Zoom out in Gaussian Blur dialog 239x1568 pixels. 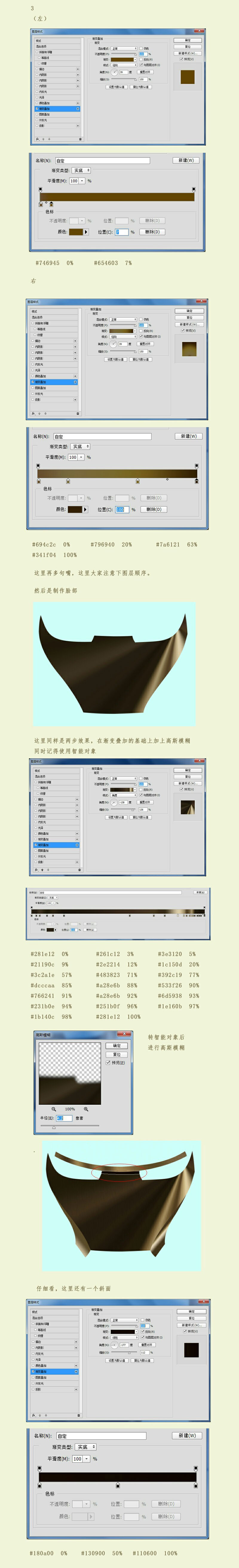pyautogui.click(x=53, y=1109)
